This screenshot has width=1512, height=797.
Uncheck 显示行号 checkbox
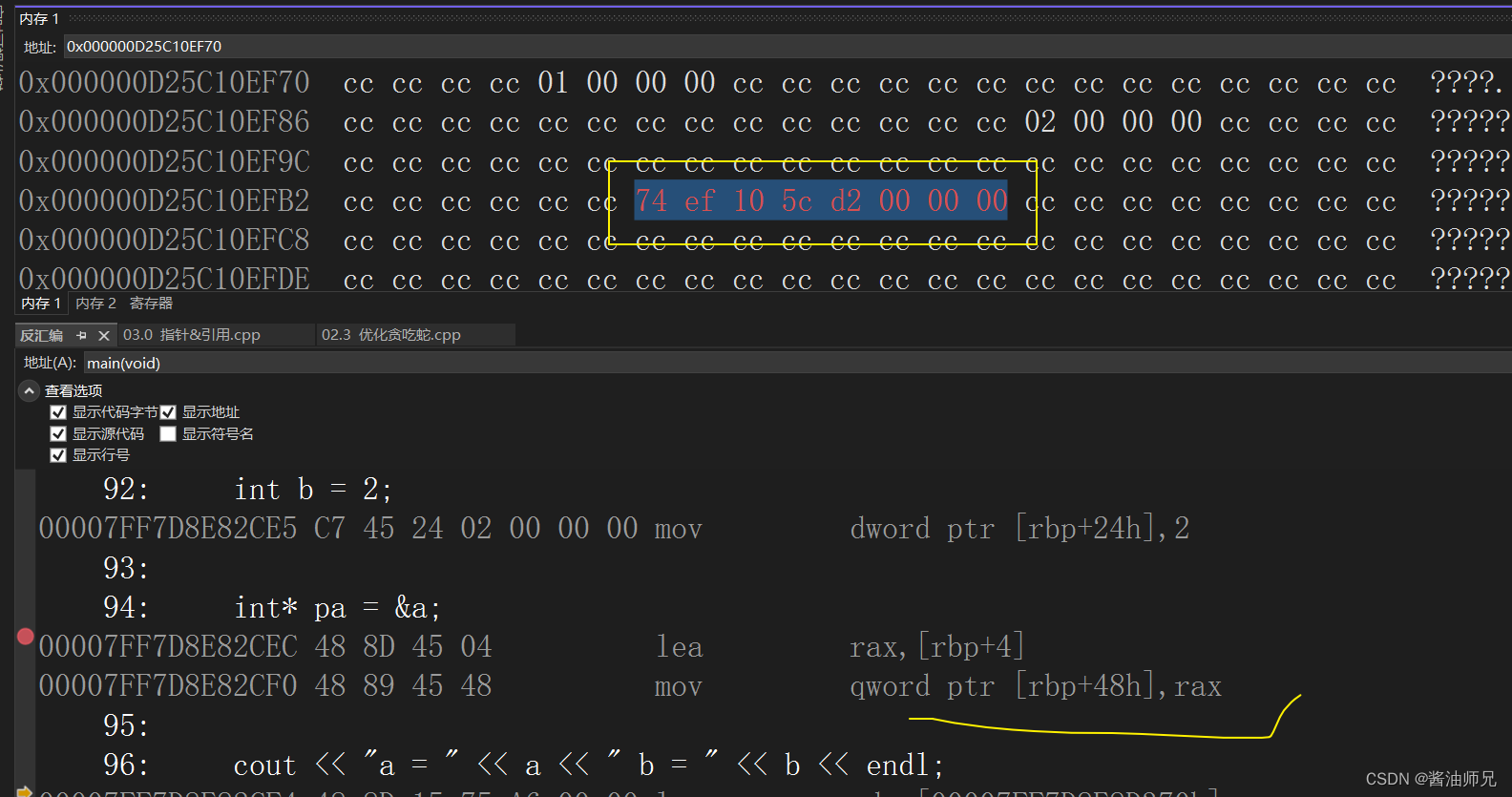pyautogui.click(x=58, y=455)
